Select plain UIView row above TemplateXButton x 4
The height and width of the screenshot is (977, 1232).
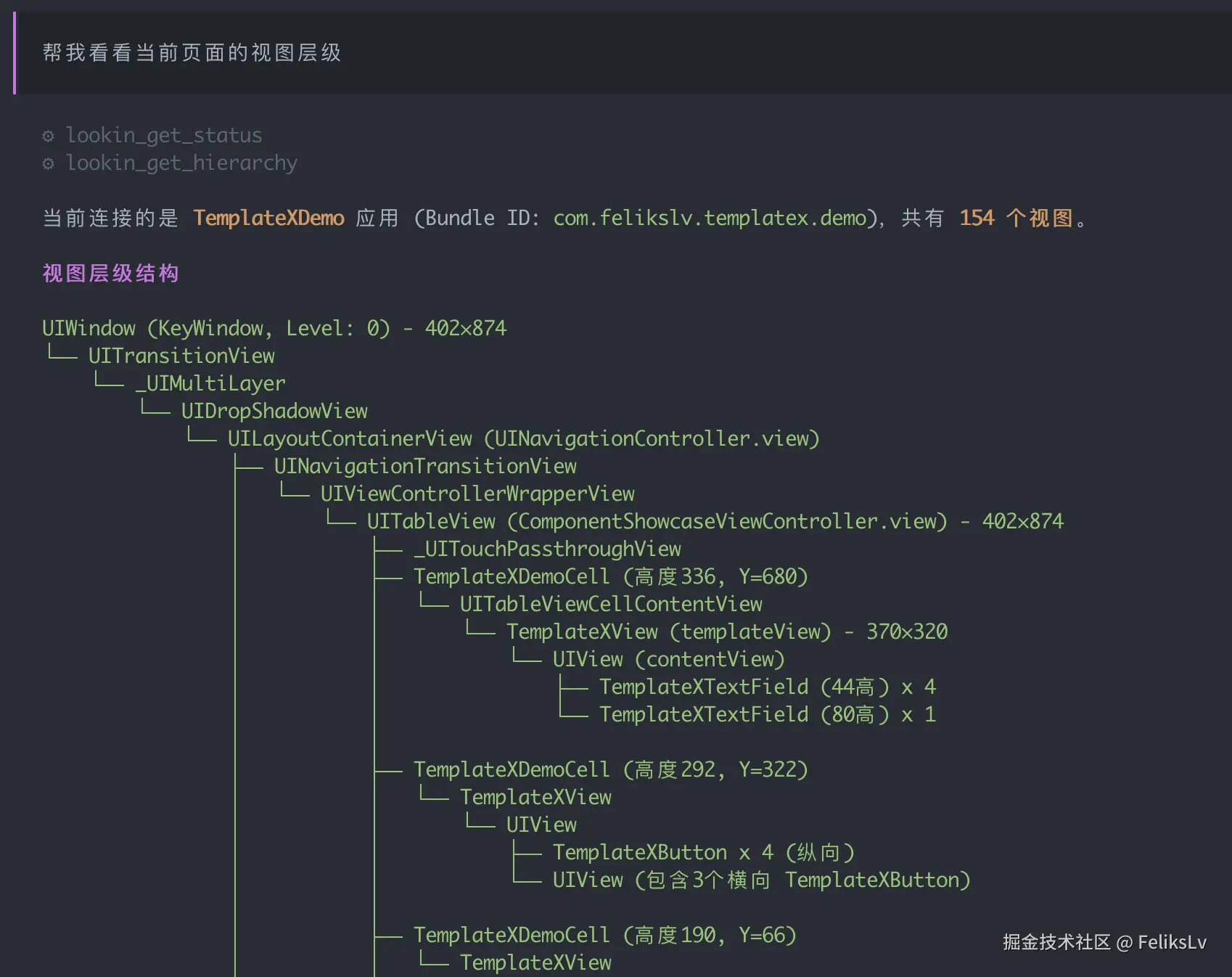point(541,825)
